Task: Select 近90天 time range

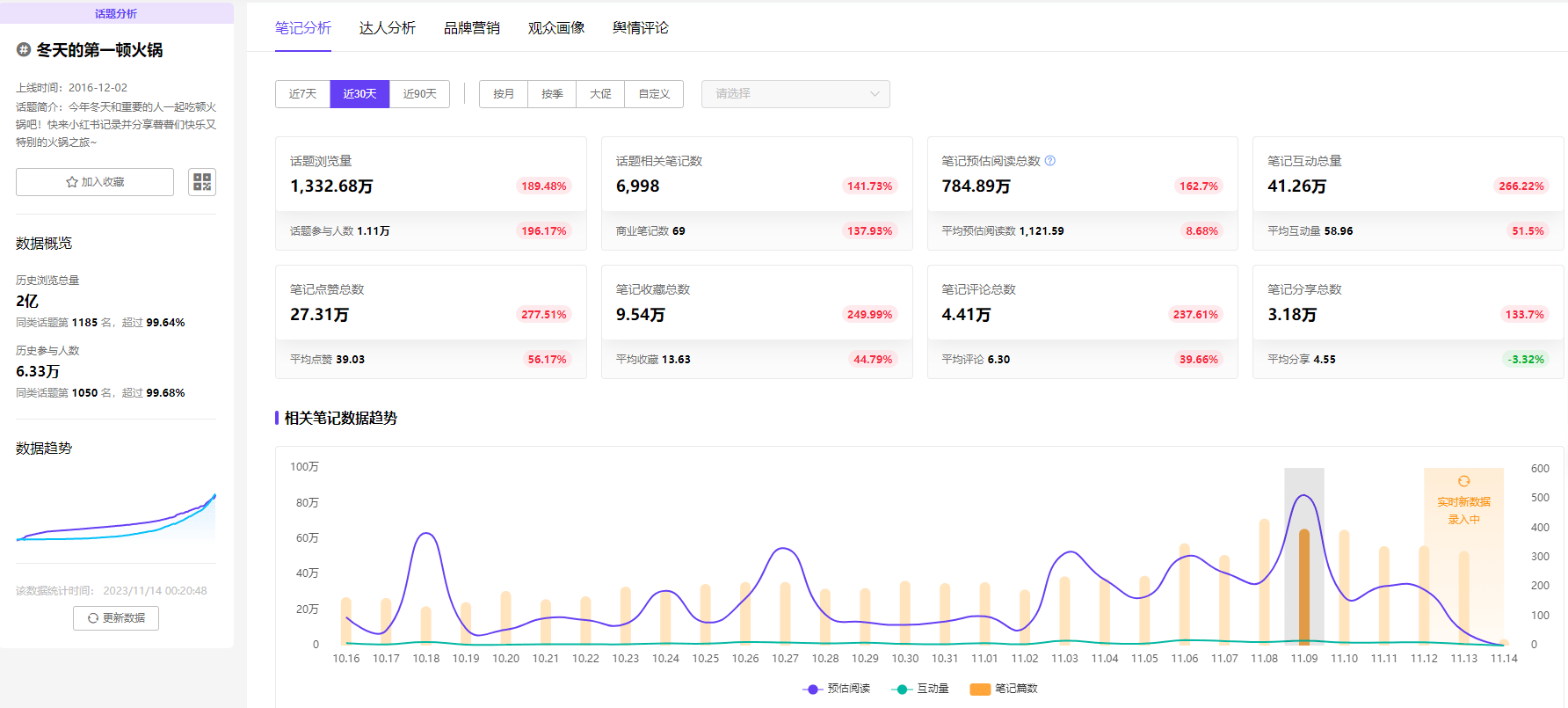Action: [419, 94]
